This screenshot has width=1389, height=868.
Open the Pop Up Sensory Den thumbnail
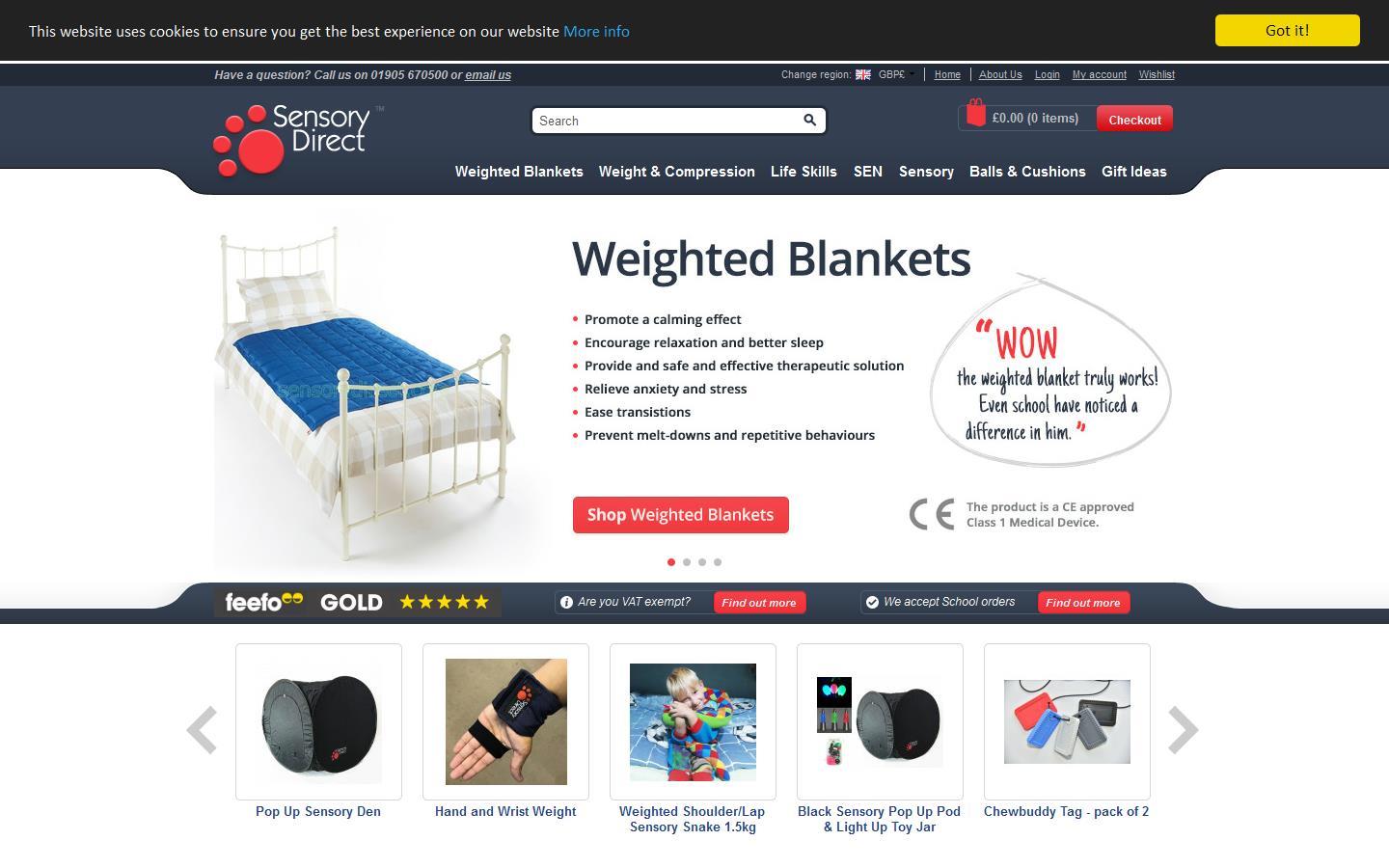tap(318, 721)
